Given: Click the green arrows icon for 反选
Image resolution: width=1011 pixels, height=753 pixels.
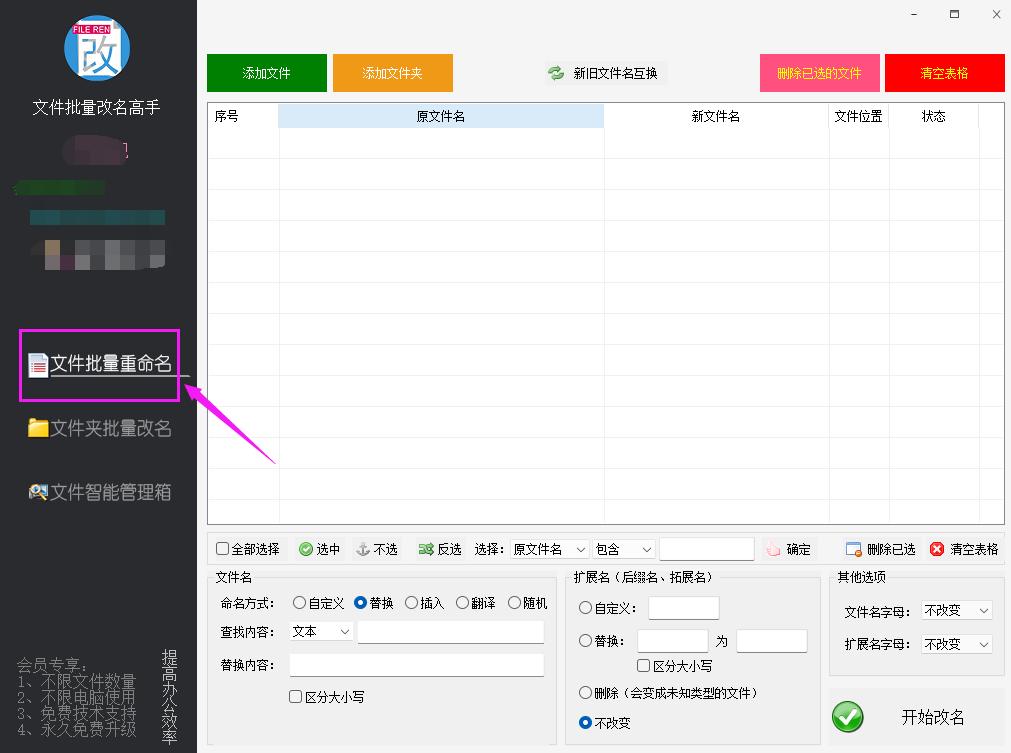Looking at the screenshot, I should pos(426,549).
